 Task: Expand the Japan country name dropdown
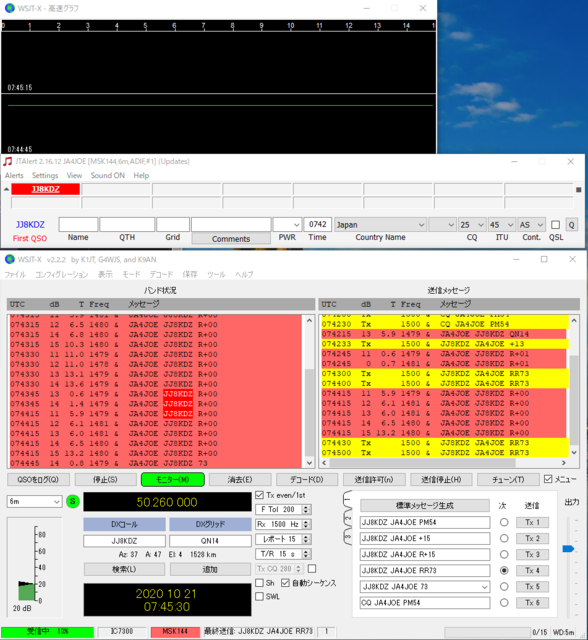380,225
